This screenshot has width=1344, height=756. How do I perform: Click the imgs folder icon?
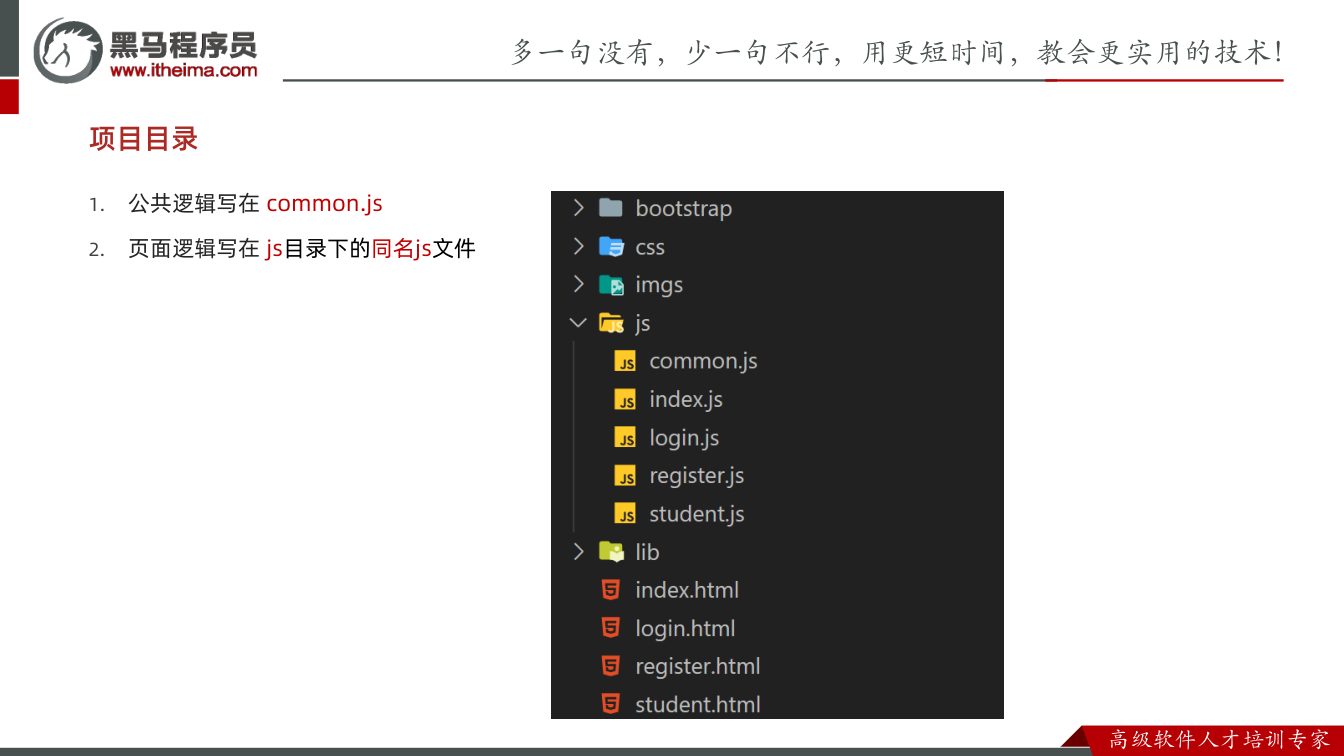[x=611, y=285]
